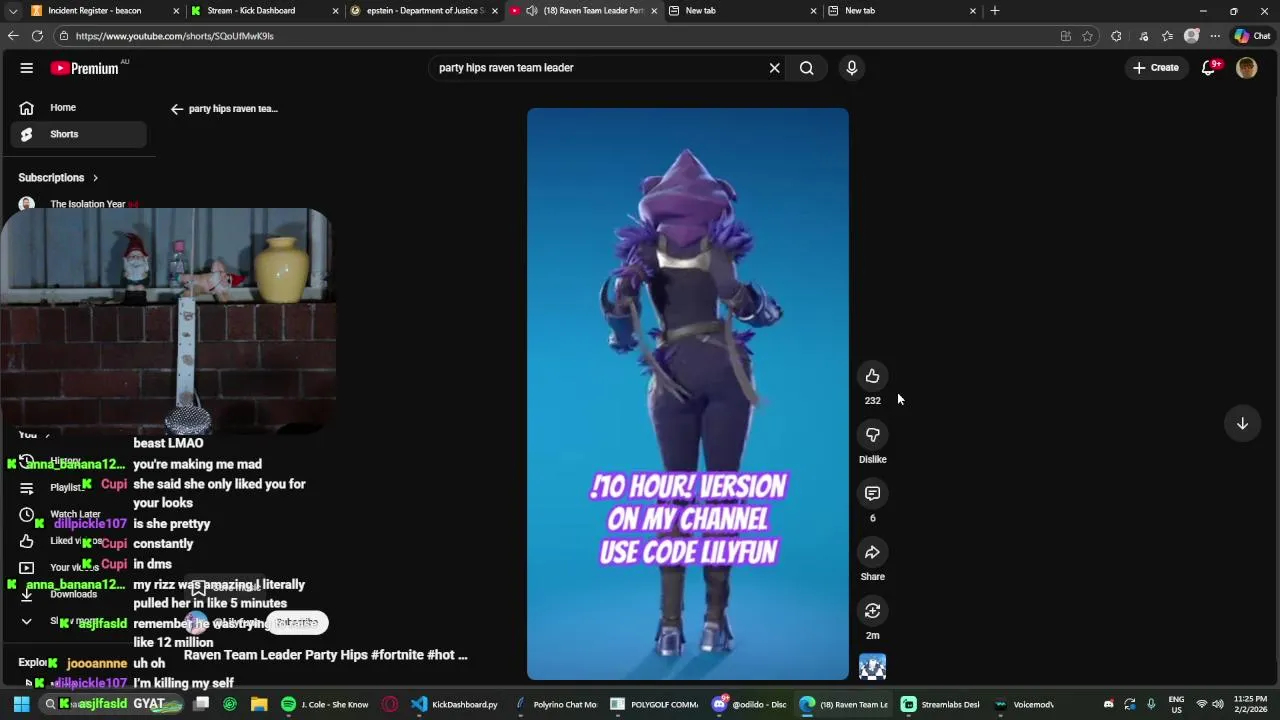Open the Remix button
This screenshot has width=1280, height=720.
tap(872, 611)
